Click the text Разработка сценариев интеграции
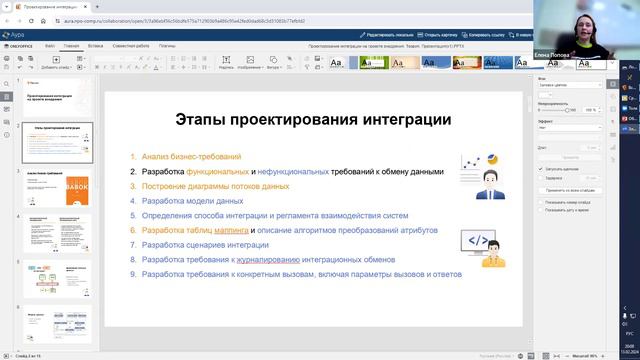The width and height of the screenshot is (640, 360). pyautogui.click(x=205, y=245)
